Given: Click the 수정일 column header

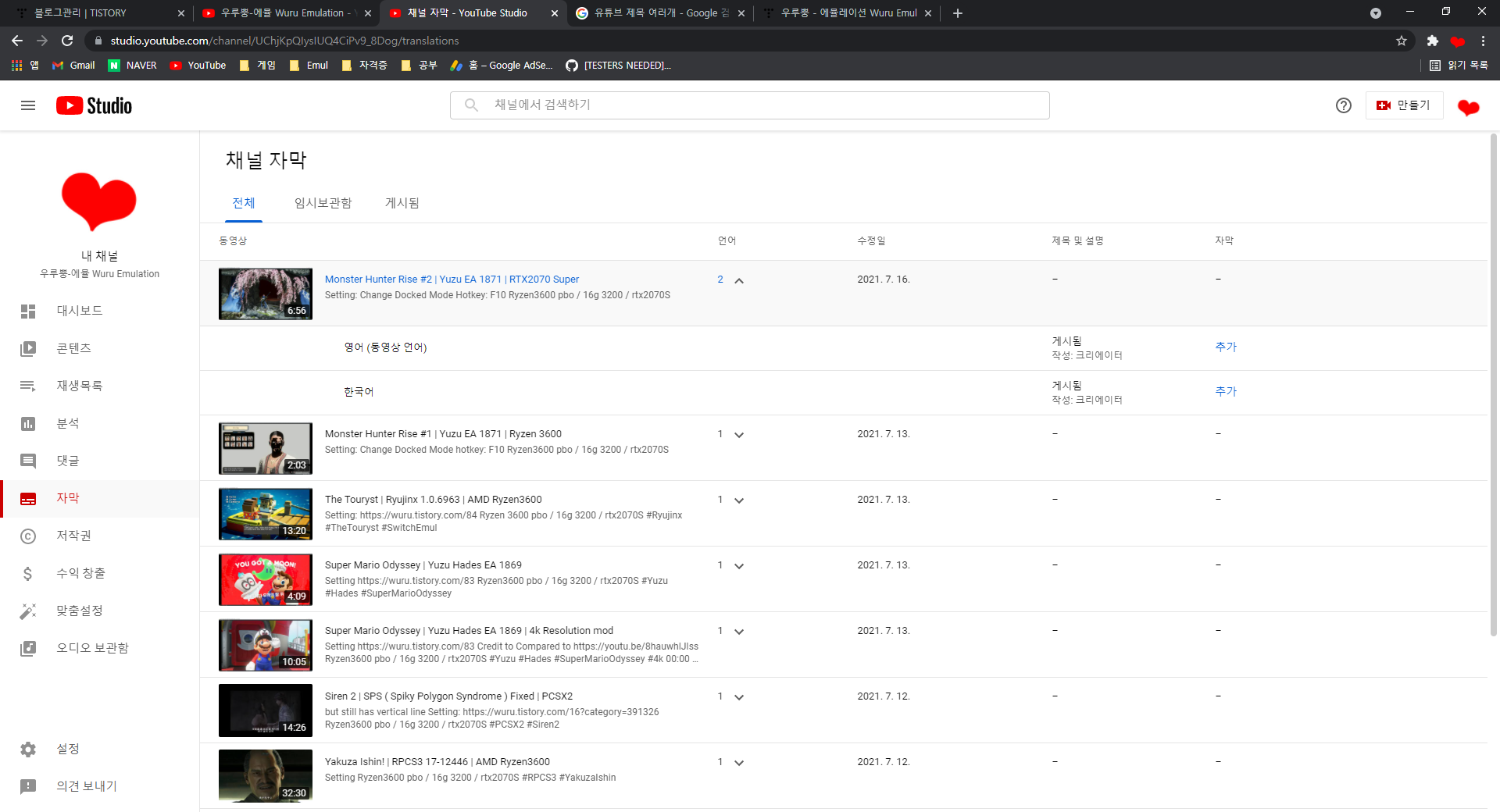Looking at the screenshot, I should tap(871, 240).
